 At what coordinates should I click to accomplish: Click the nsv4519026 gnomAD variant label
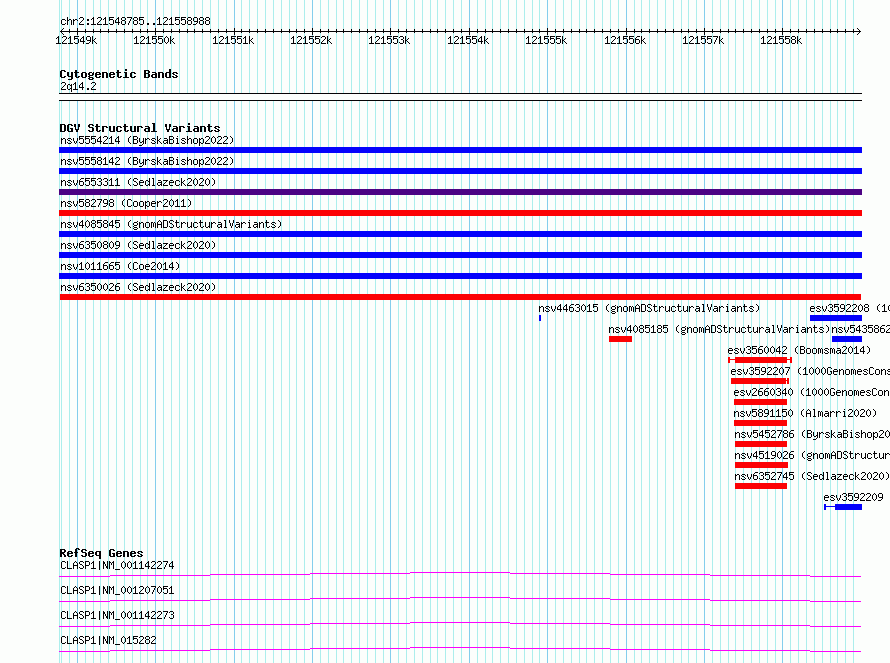coord(812,455)
